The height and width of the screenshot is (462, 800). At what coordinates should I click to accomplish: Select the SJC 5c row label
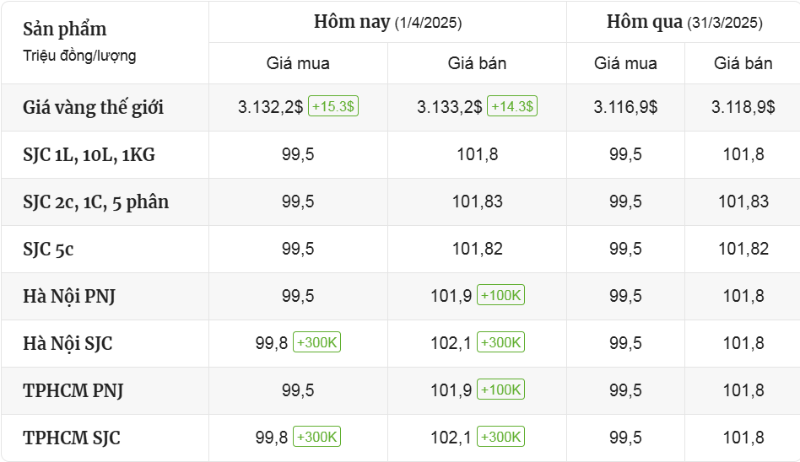click(x=48, y=249)
